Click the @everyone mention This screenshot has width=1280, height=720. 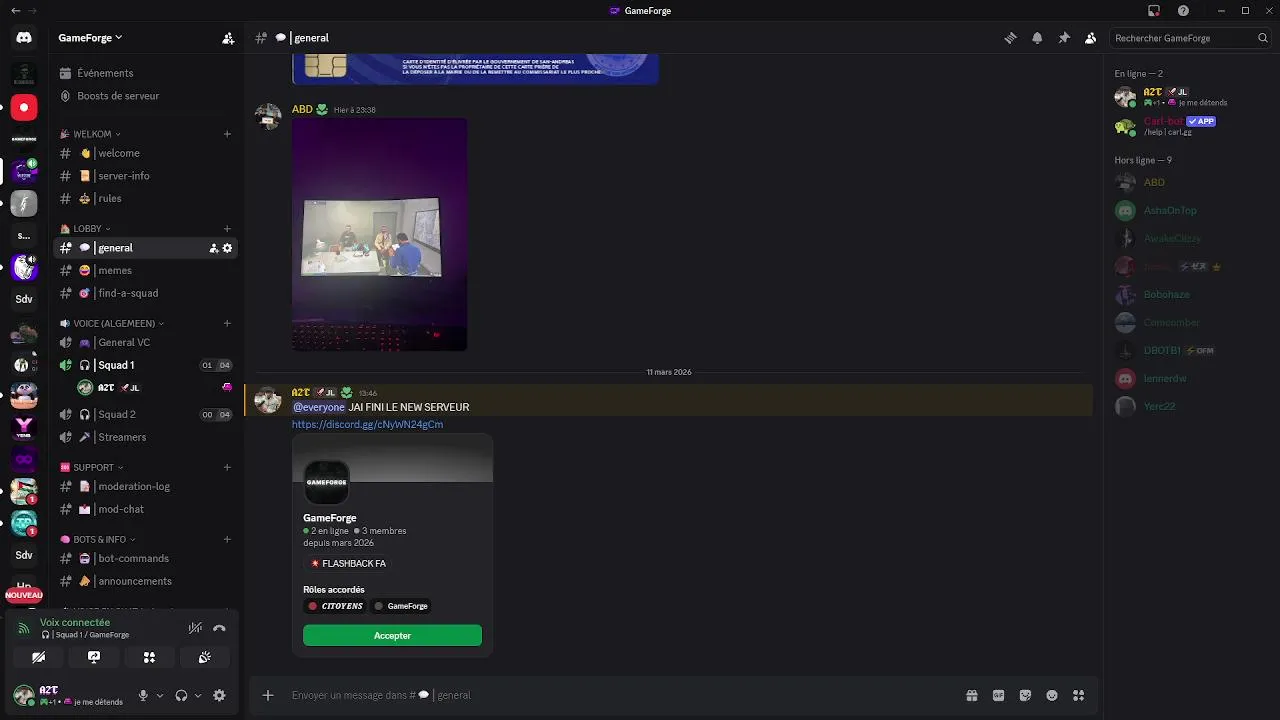point(318,407)
